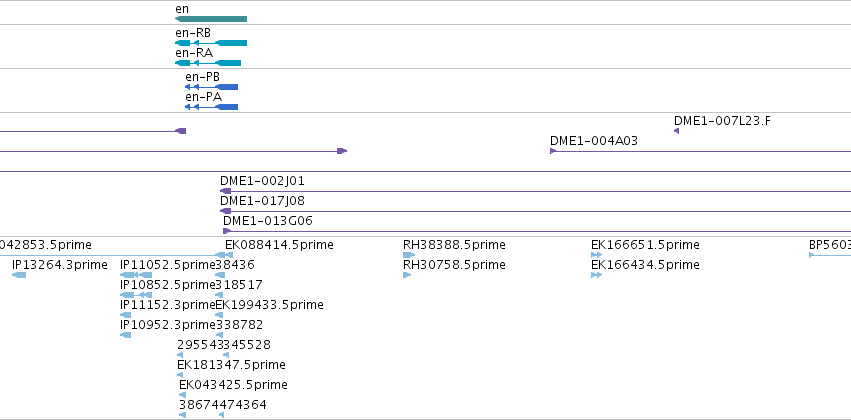Open the EK199433.5prime label

point(269,305)
